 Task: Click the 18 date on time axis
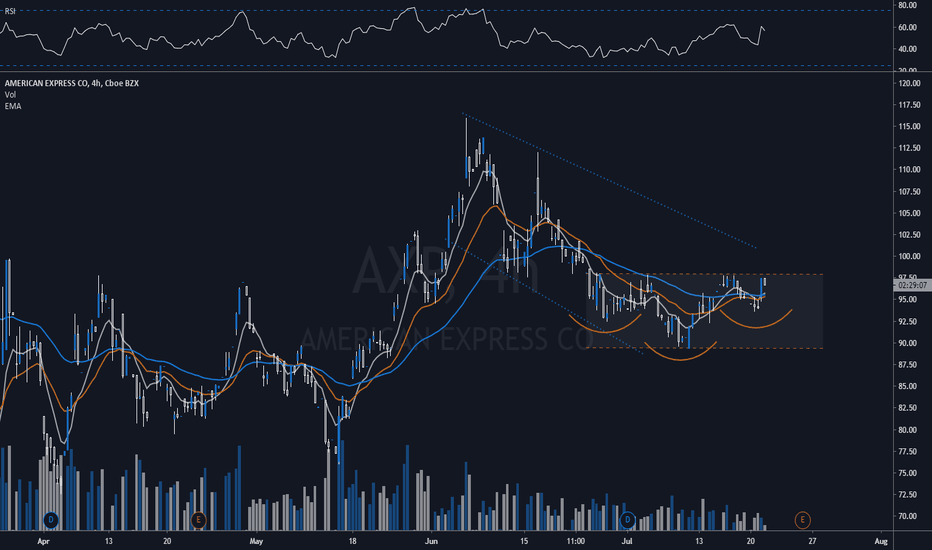pyautogui.click(x=352, y=541)
